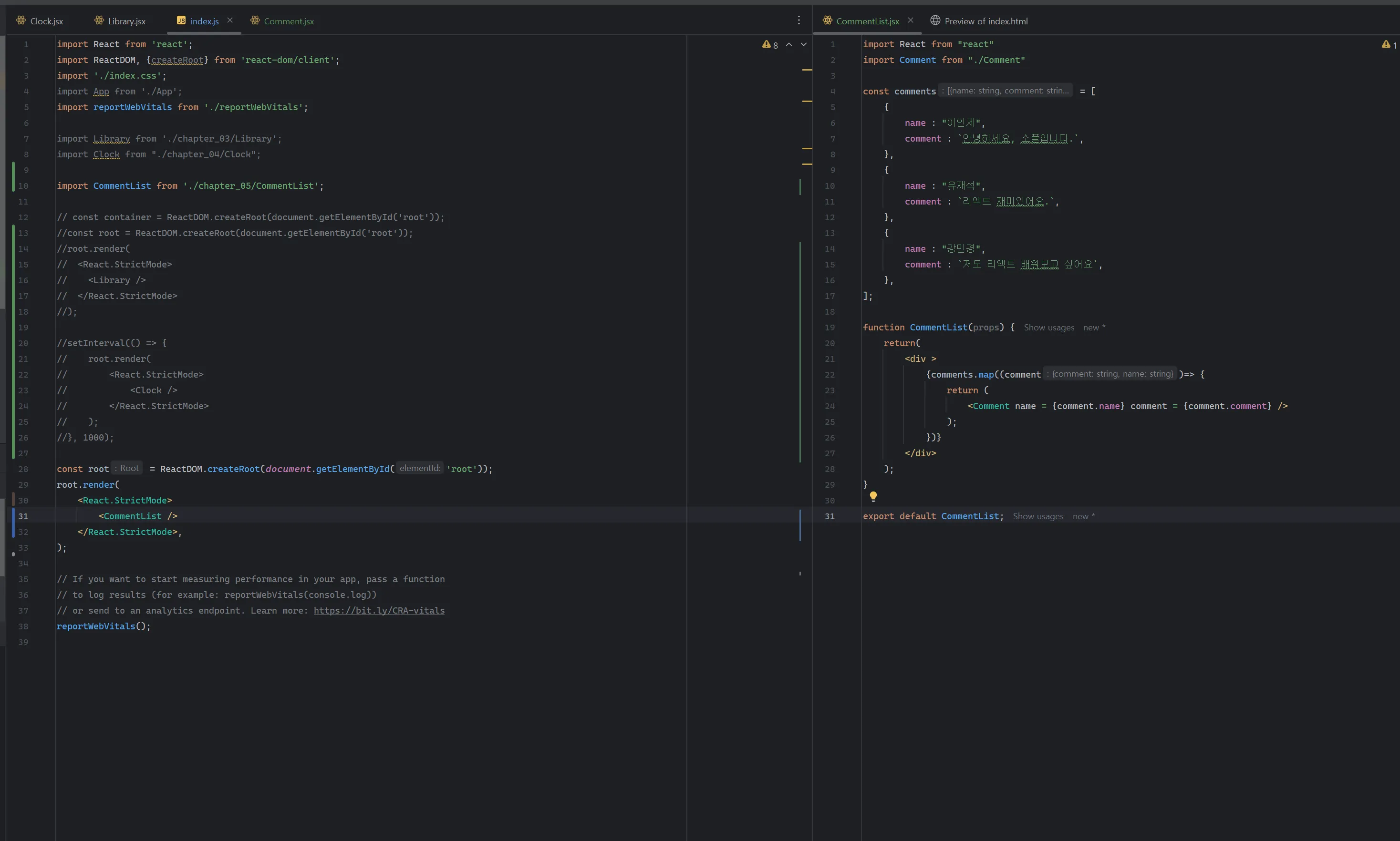The height and width of the screenshot is (841, 1400).
Task: Click the name string "강민경"
Action: (x=961, y=249)
